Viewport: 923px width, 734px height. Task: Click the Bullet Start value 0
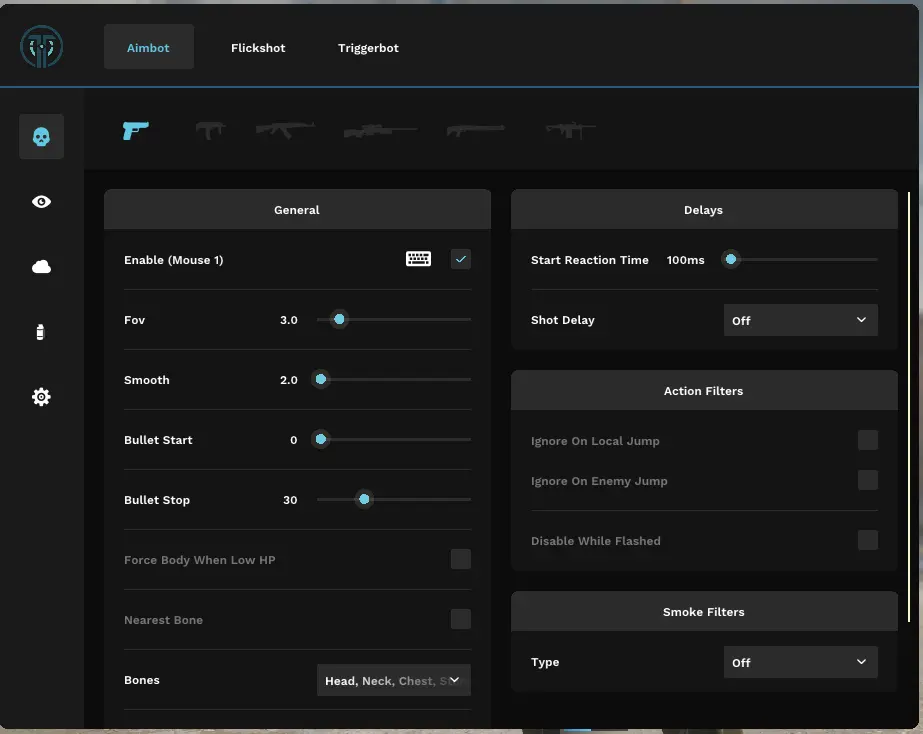coord(294,440)
